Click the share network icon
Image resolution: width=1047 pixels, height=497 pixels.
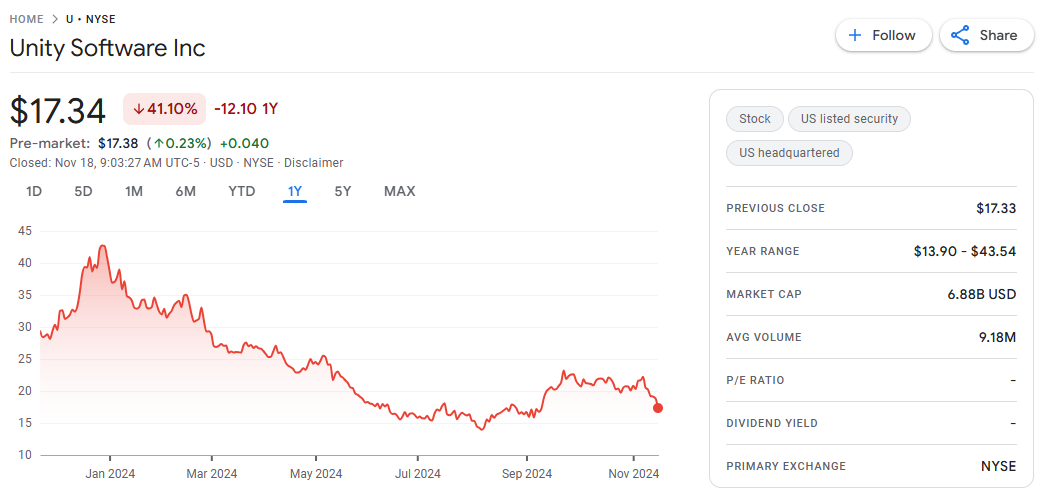tap(960, 35)
